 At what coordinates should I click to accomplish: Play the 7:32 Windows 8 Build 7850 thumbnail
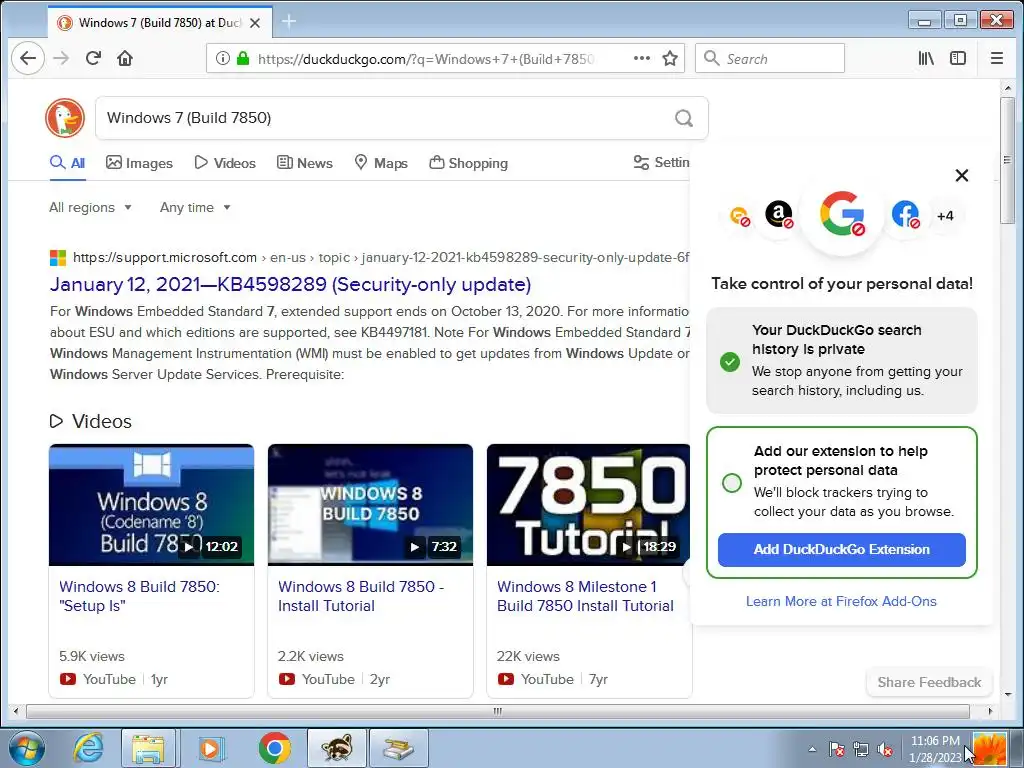tap(370, 505)
